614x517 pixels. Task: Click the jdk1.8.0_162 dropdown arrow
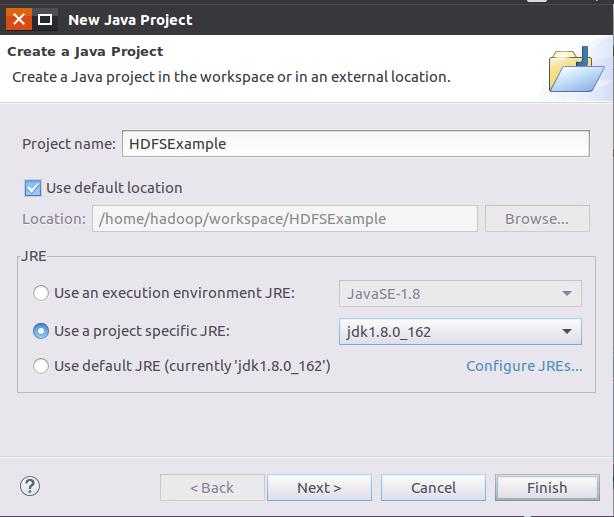567,332
